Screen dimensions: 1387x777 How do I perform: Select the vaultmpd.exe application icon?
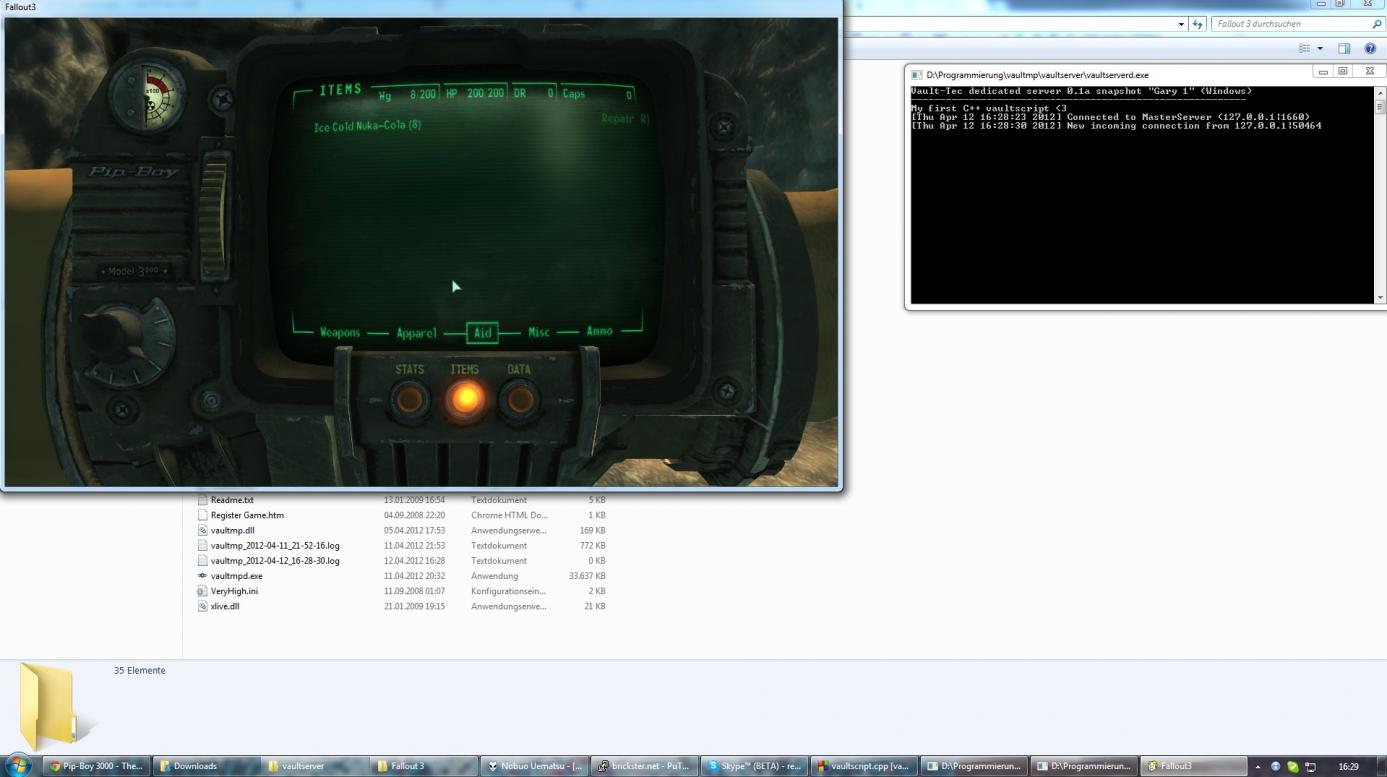click(x=203, y=576)
